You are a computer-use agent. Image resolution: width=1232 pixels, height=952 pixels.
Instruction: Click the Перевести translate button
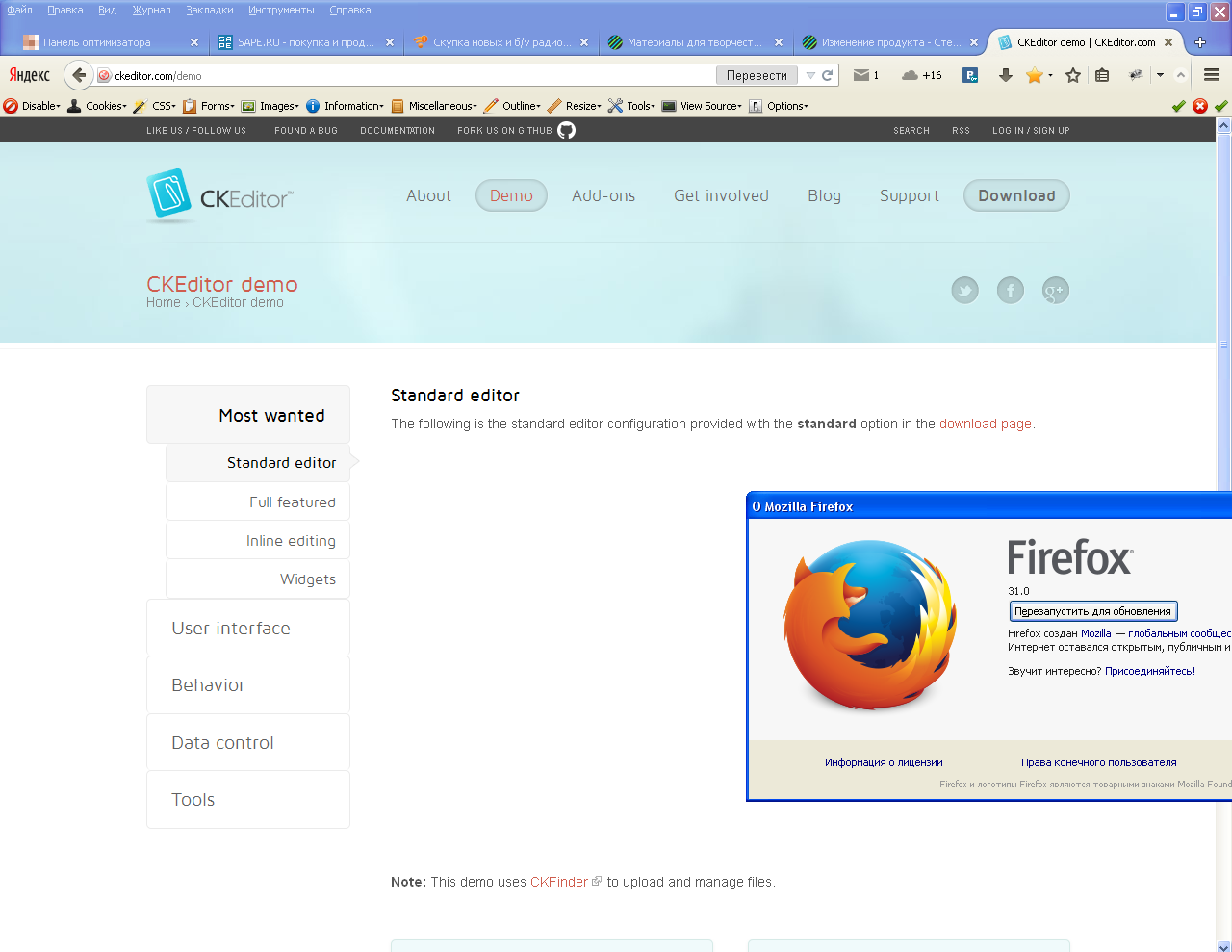[x=757, y=75]
